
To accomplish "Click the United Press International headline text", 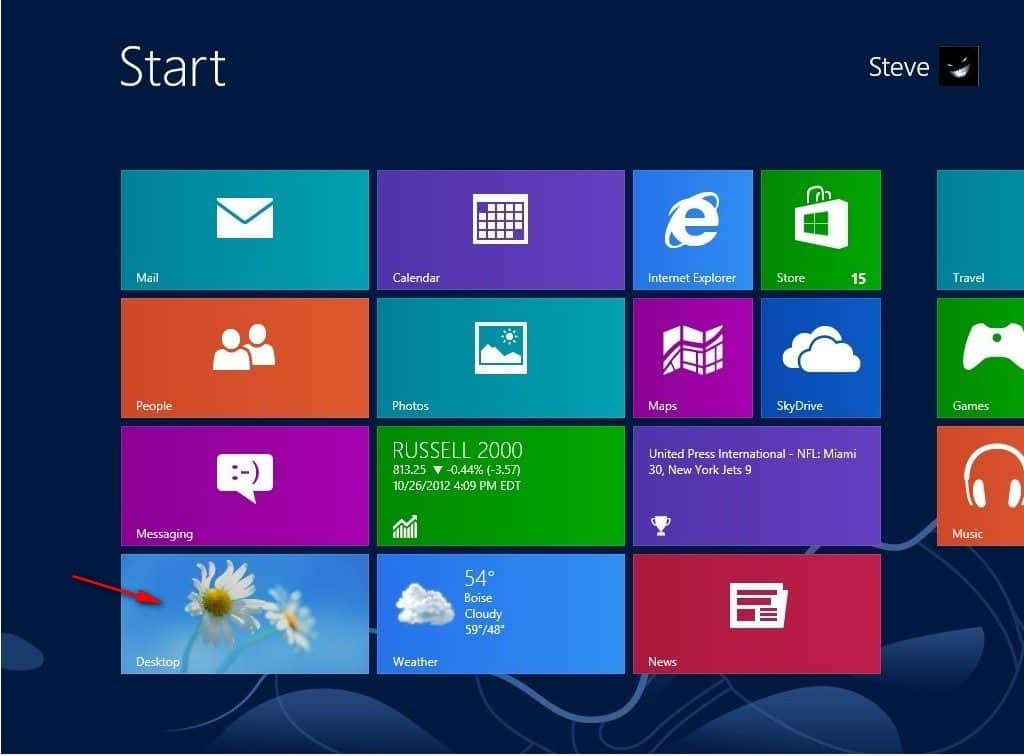I will [752, 462].
